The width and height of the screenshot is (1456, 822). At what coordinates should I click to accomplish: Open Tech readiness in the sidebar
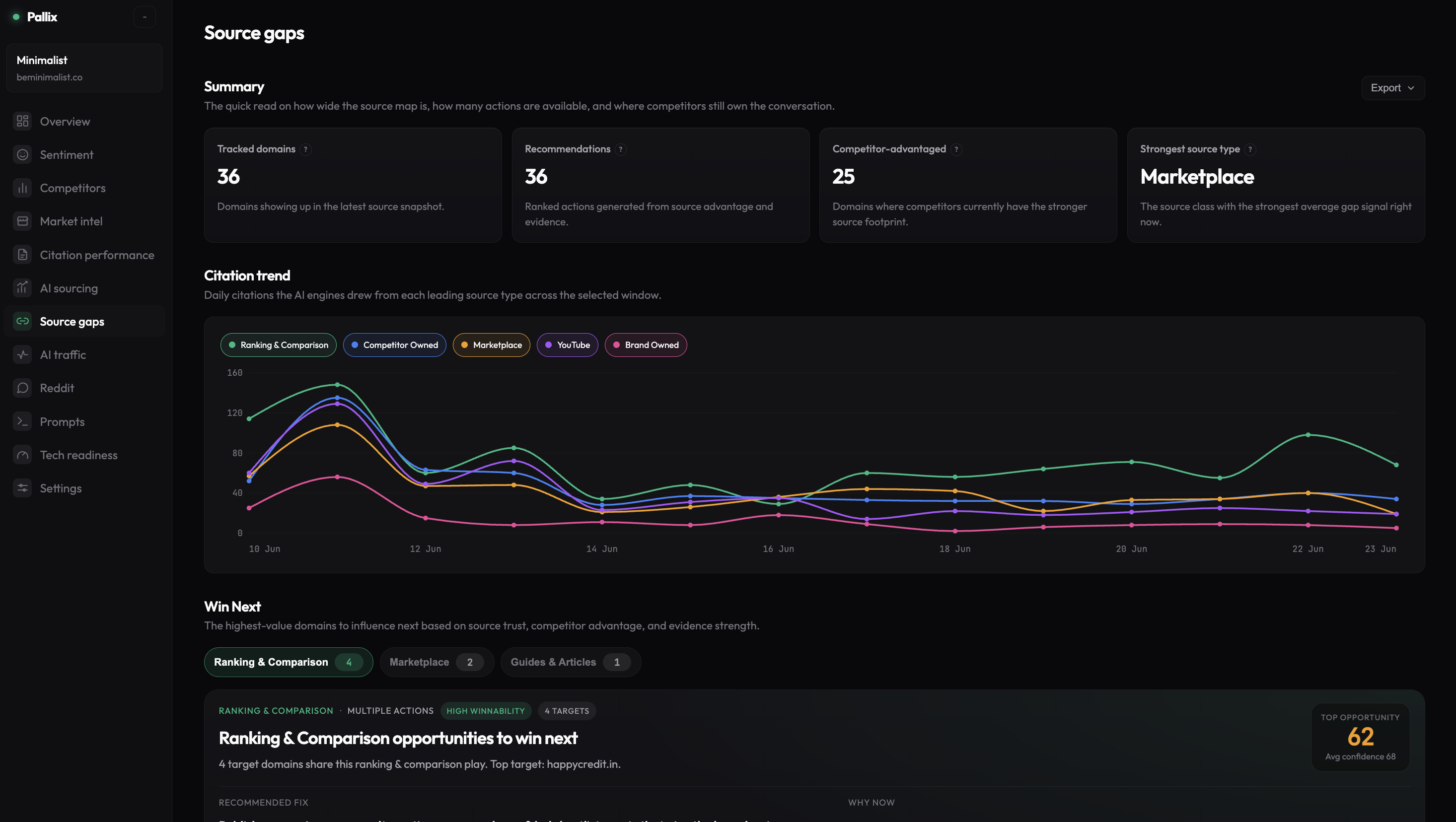pyautogui.click(x=84, y=455)
